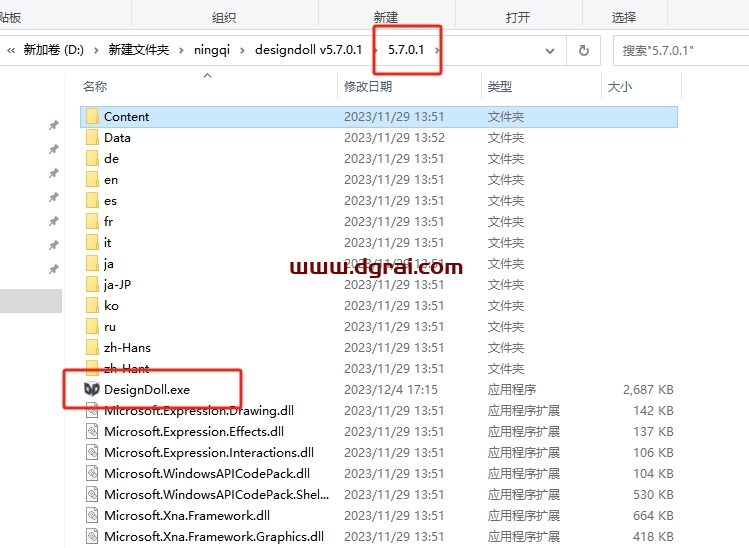Select the DesignDoll.exe file name
Image resolution: width=749 pixels, height=548 pixels.
coord(147,389)
